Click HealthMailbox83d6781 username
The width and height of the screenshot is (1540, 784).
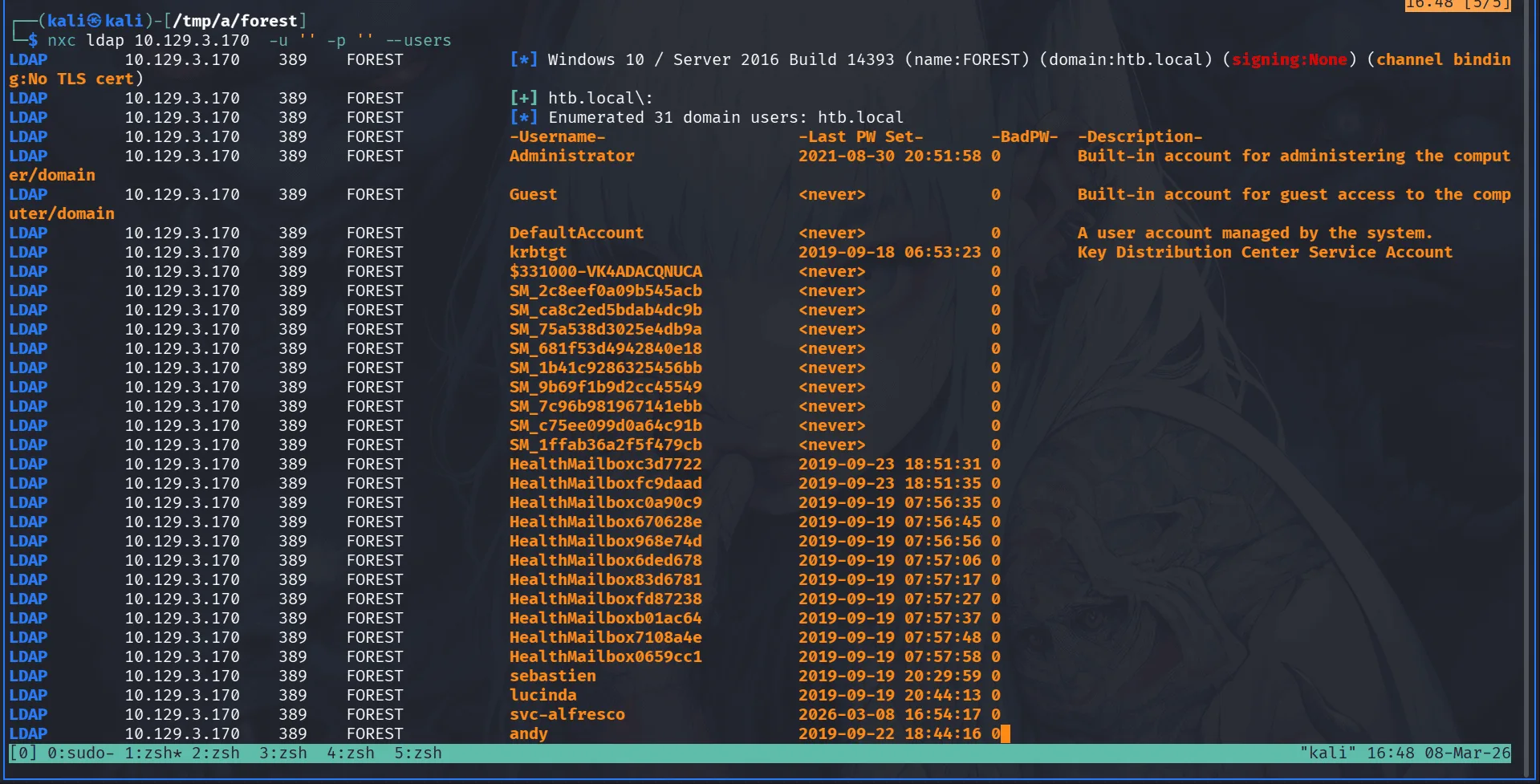(605, 579)
